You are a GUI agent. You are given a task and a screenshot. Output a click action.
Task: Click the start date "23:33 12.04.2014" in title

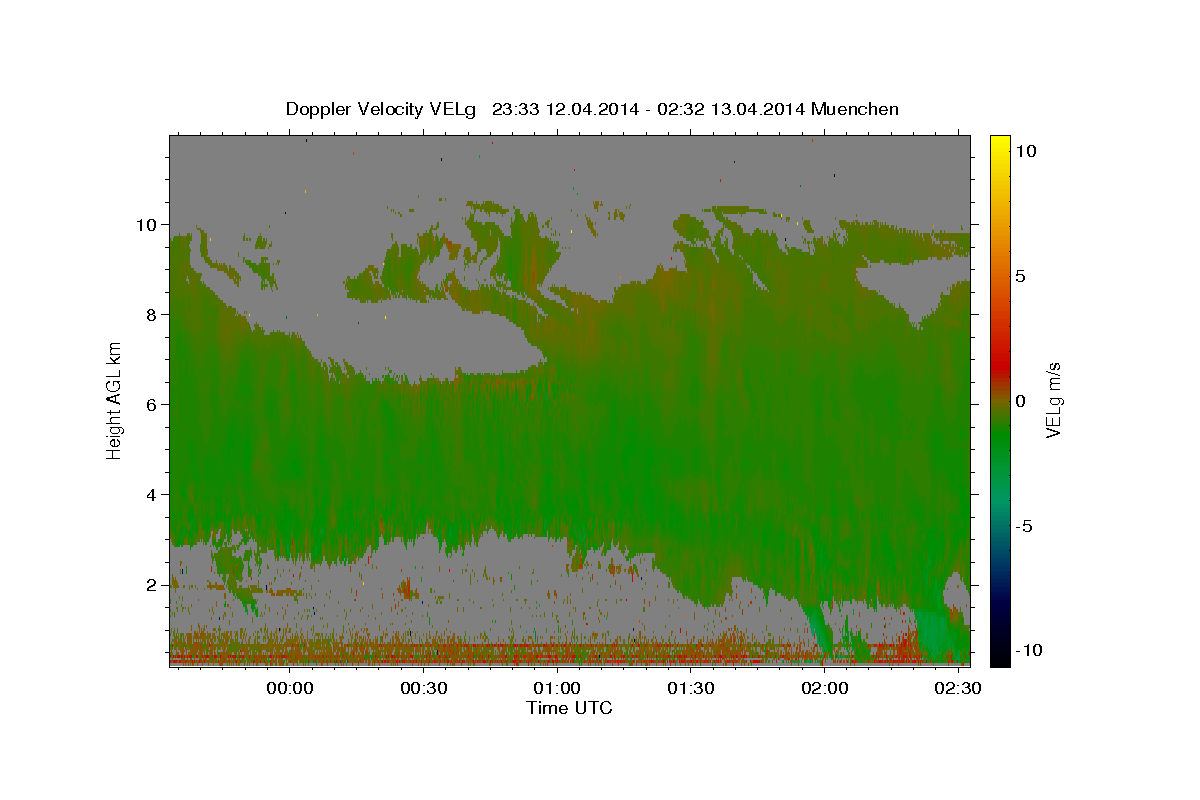point(563,109)
